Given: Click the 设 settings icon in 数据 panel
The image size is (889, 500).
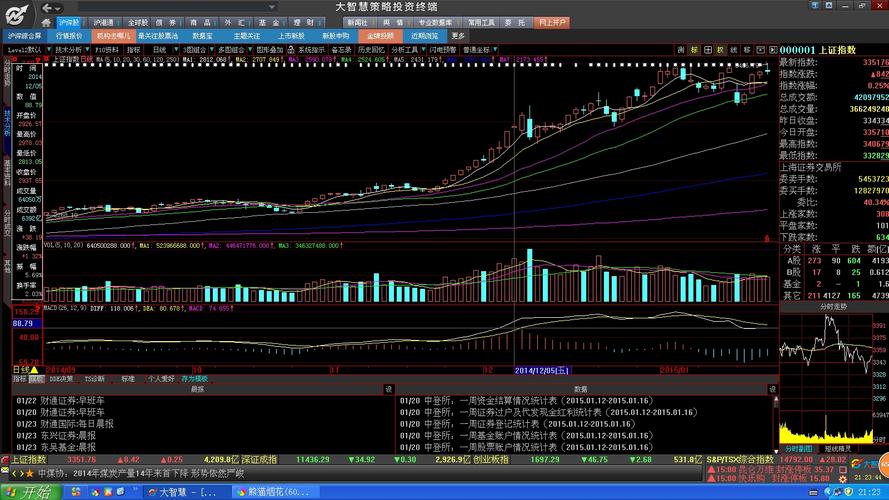Looking at the screenshot, I should pyautogui.click(x=772, y=389).
